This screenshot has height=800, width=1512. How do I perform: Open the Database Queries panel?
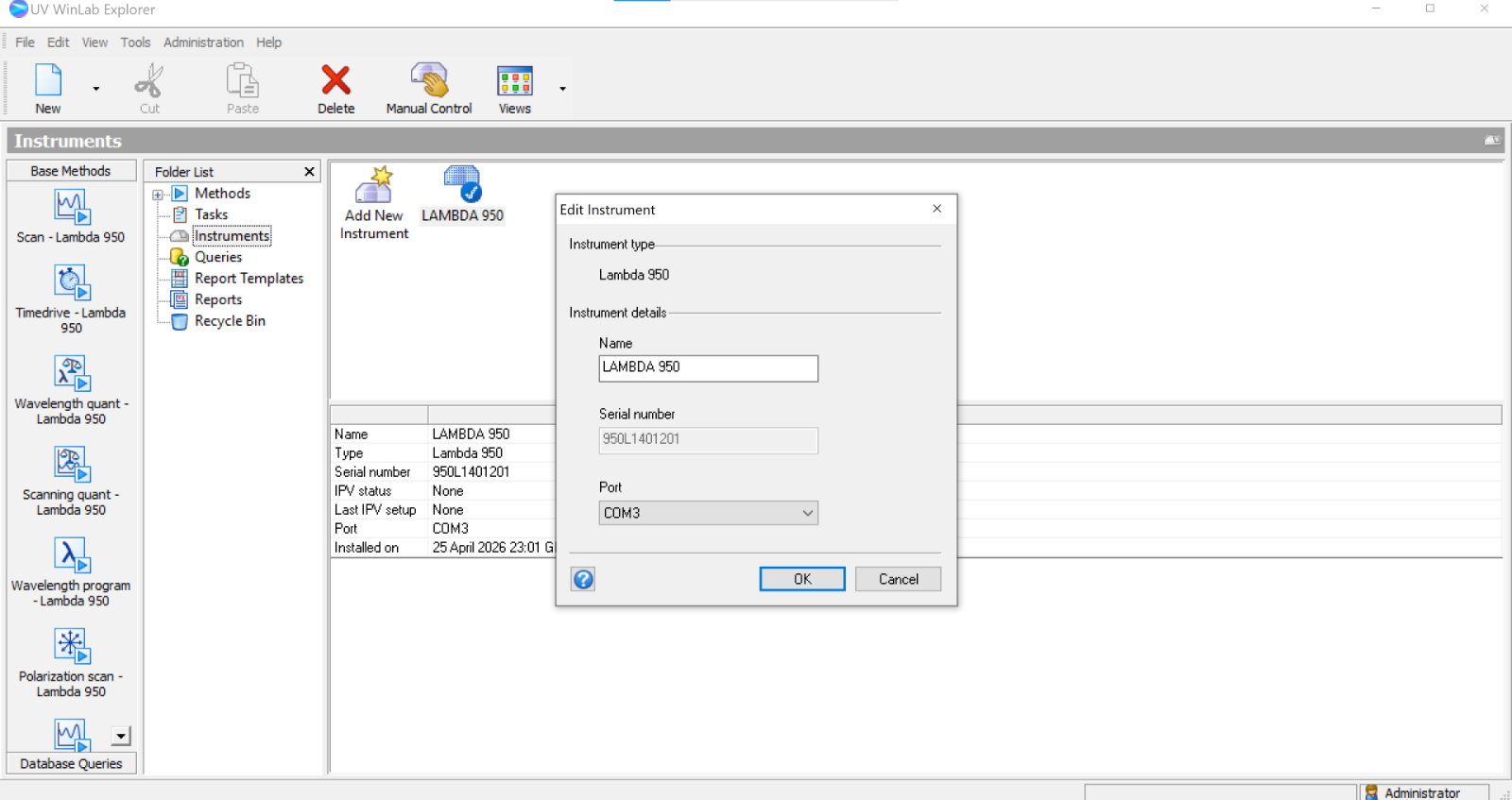[71, 763]
